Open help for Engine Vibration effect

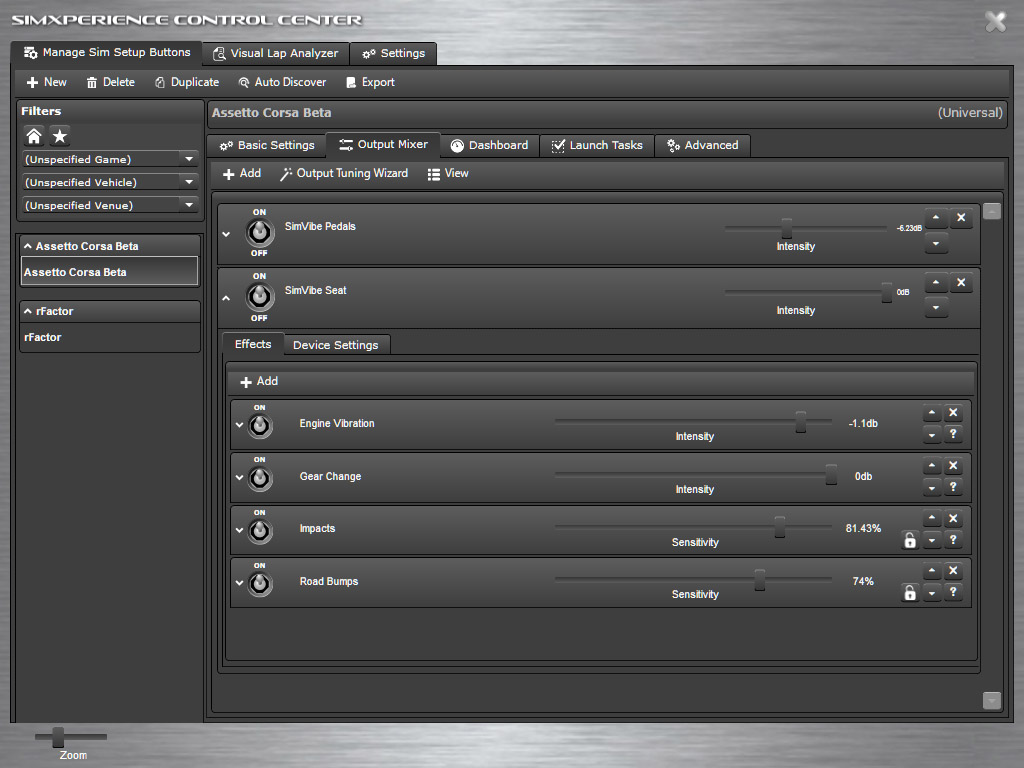(x=953, y=435)
